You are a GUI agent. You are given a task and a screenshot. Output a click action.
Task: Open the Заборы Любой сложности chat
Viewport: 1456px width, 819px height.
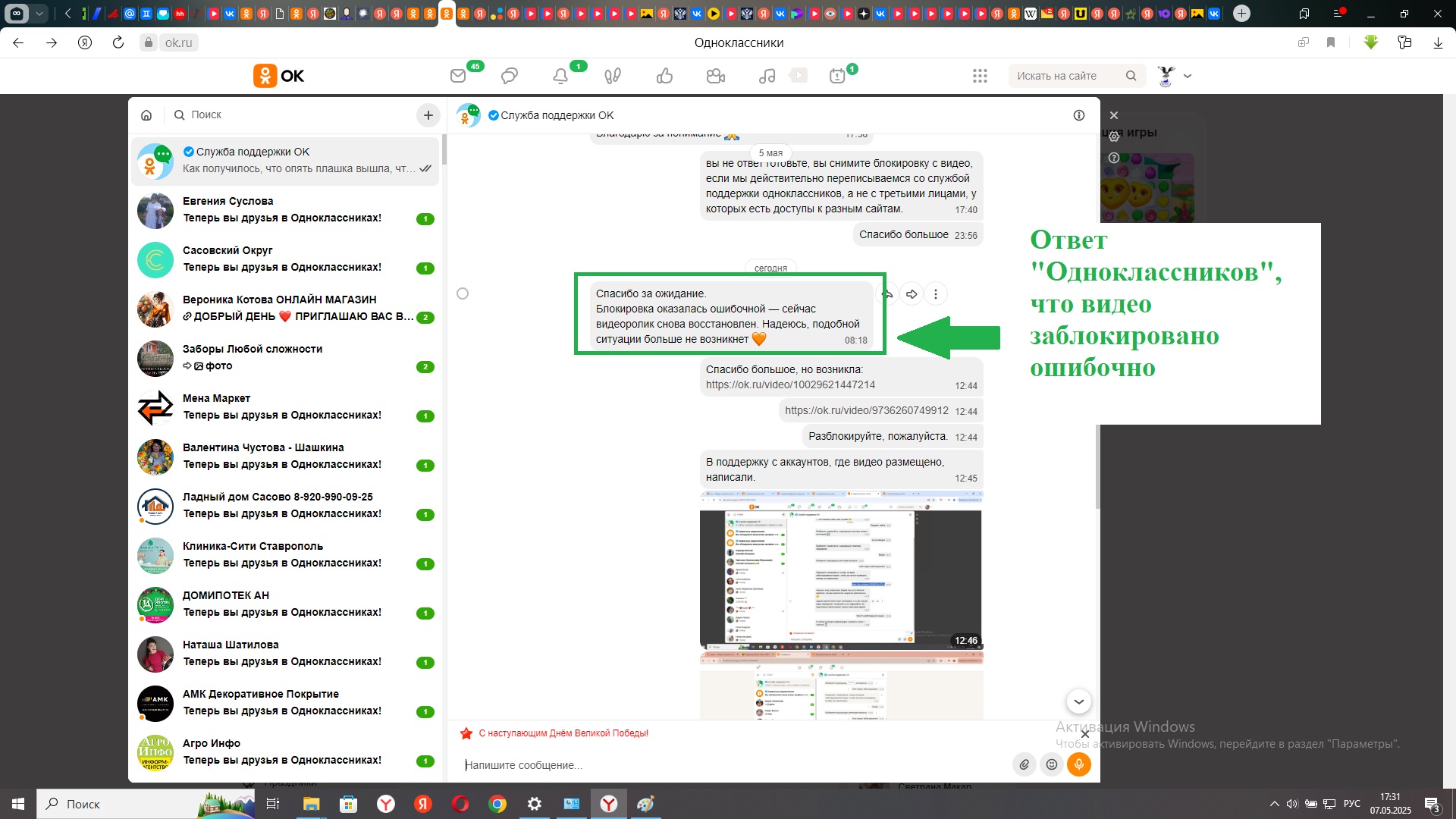[285, 358]
